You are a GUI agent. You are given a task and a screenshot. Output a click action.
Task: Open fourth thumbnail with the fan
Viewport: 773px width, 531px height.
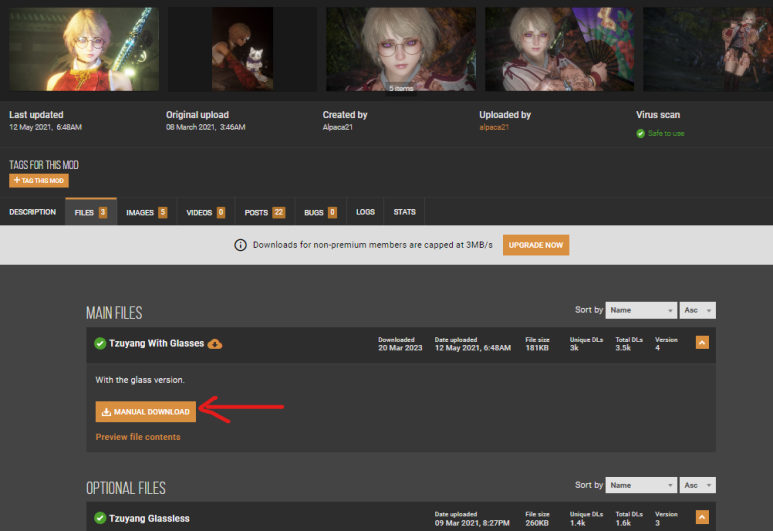tap(560, 49)
